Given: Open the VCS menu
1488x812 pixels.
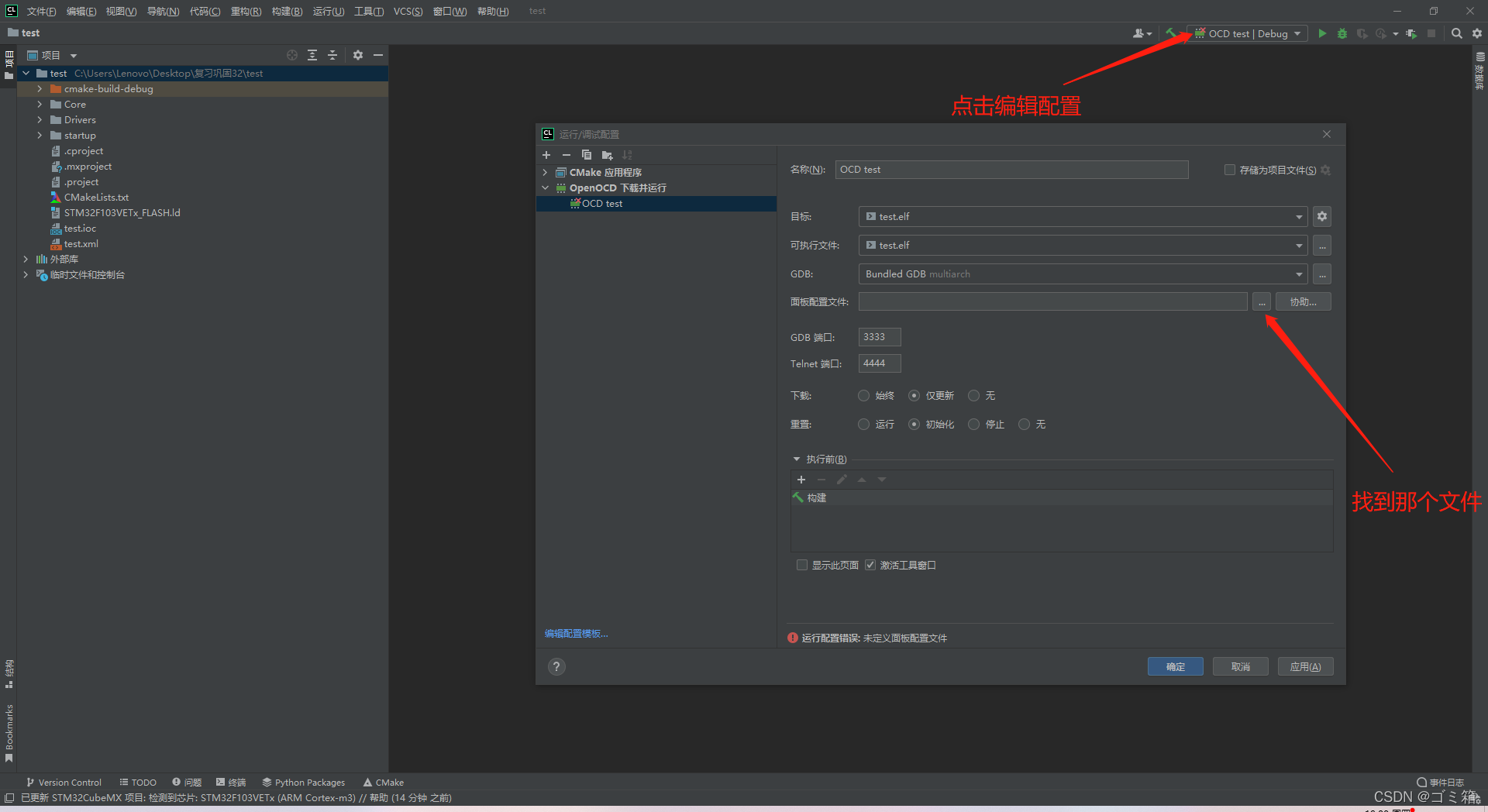Looking at the screenshot, I should click(408, 11).
